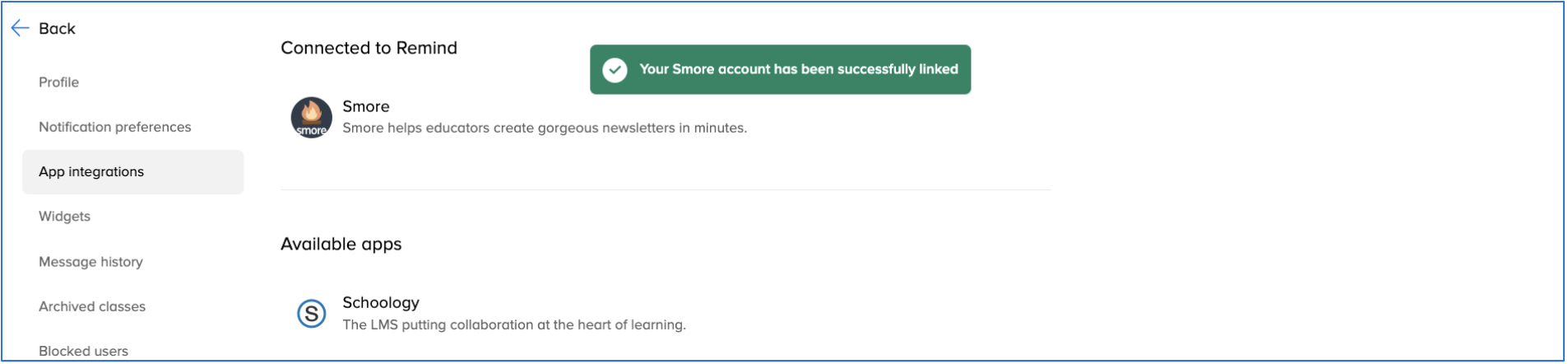Click the Smore newsletter description text
The image size is (1568, 364).
[545, 128]
